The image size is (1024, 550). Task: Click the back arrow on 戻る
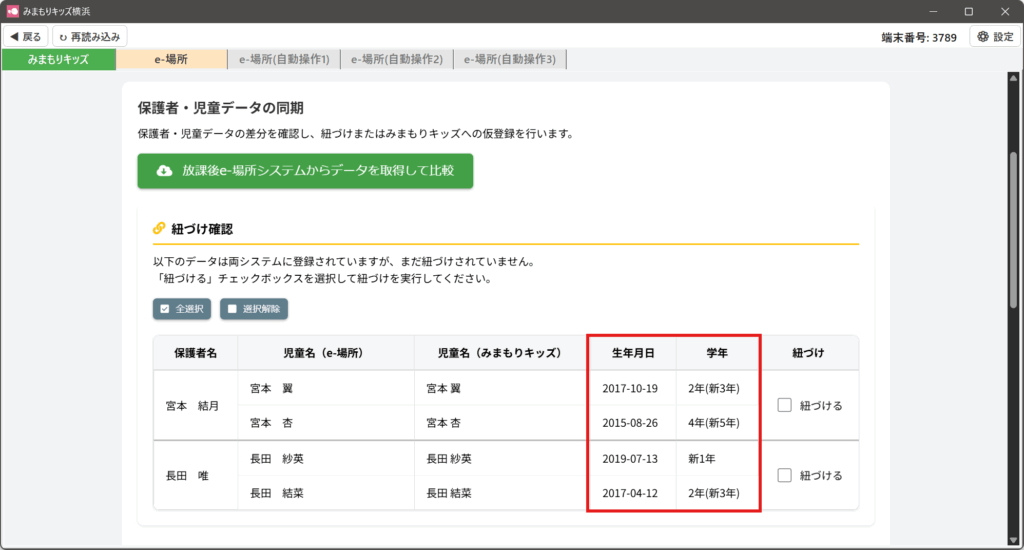click(14, 37)
